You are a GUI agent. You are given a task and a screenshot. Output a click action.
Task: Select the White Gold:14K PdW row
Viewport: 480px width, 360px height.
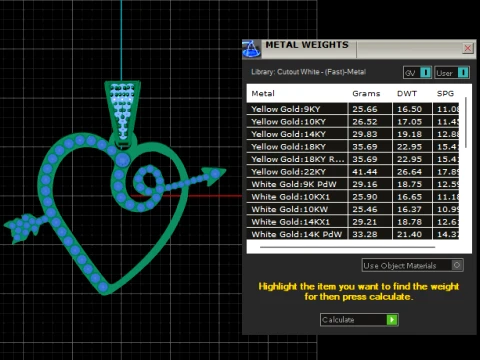pos(353,234)
